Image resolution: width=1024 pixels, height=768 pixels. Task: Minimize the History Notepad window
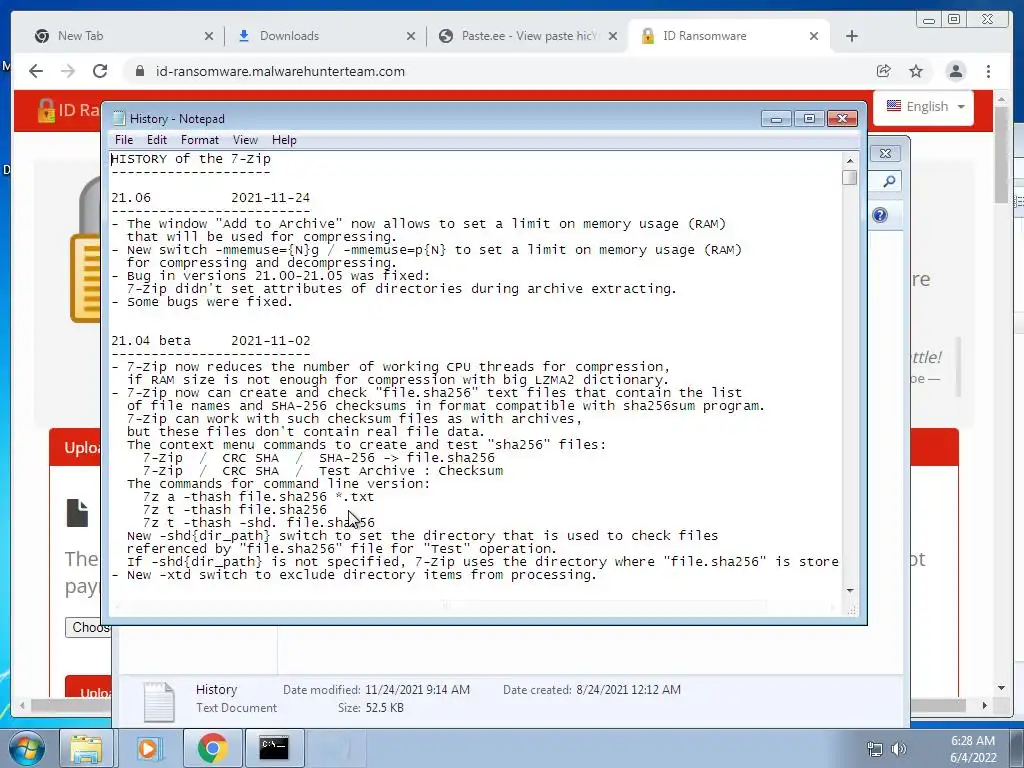click(776, 118)
